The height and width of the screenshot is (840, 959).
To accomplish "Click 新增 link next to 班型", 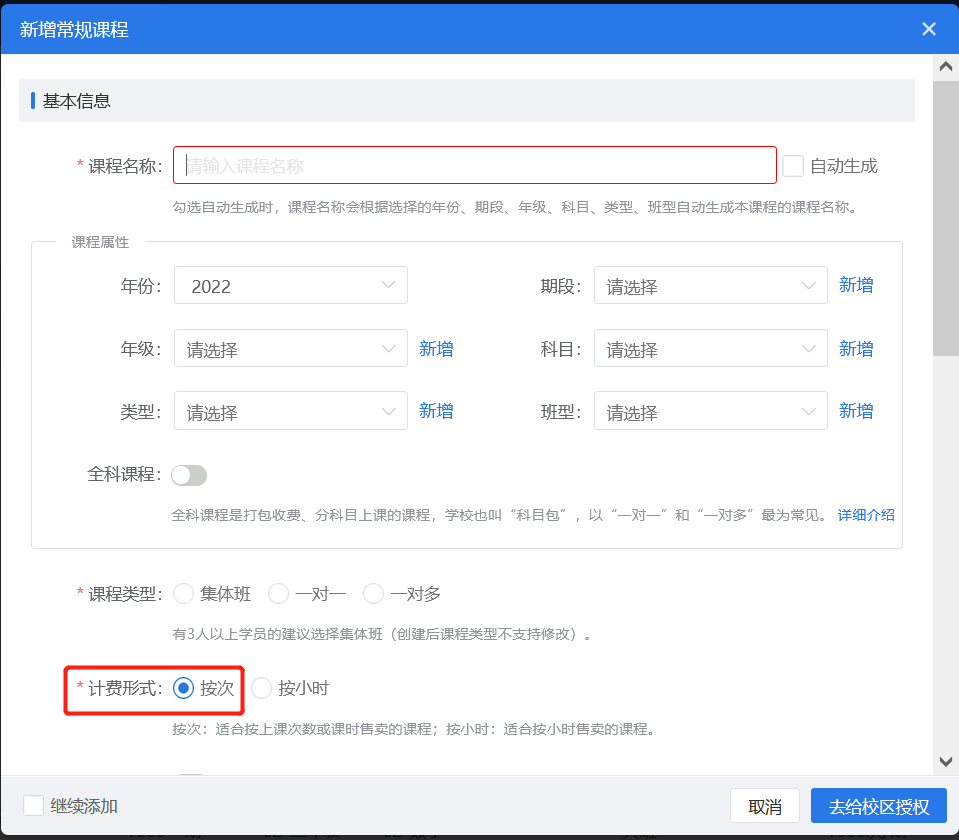I will pos(856,411).
